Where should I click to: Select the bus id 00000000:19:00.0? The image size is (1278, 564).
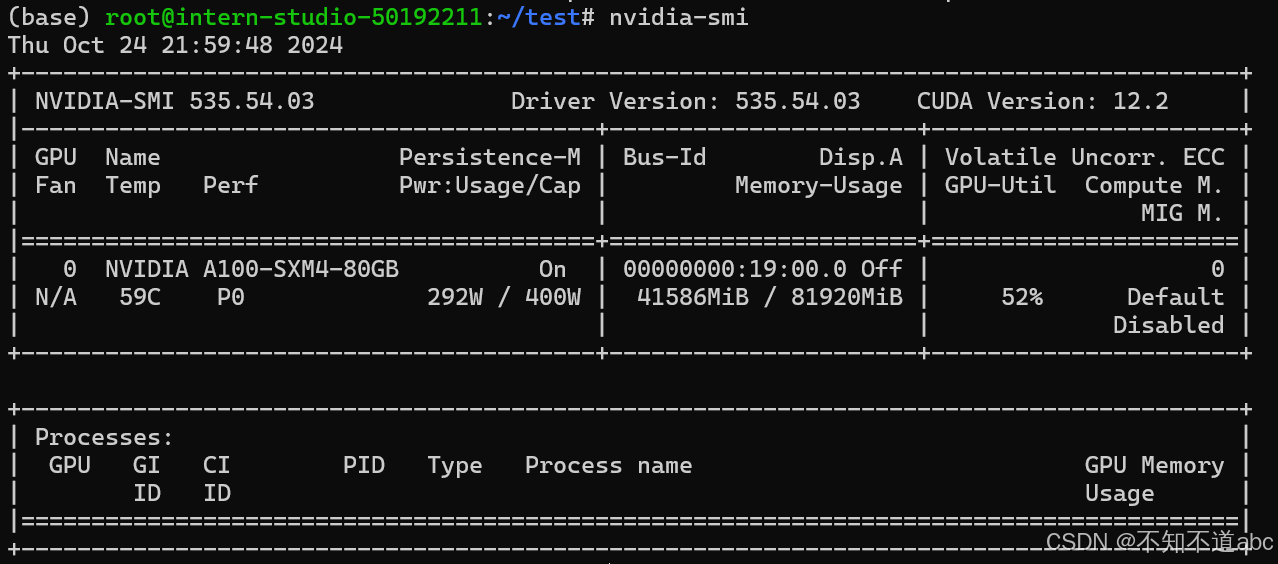click(735, 269)
